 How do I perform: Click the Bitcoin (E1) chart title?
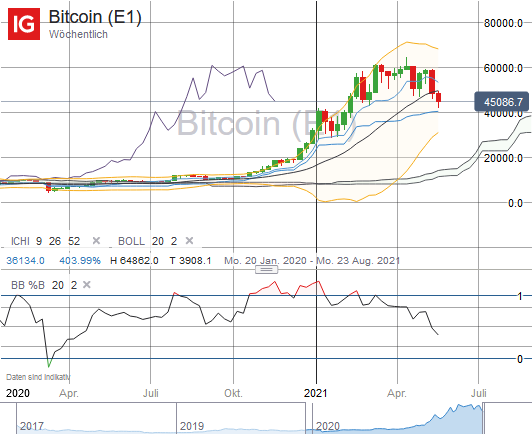click(95, 17)
